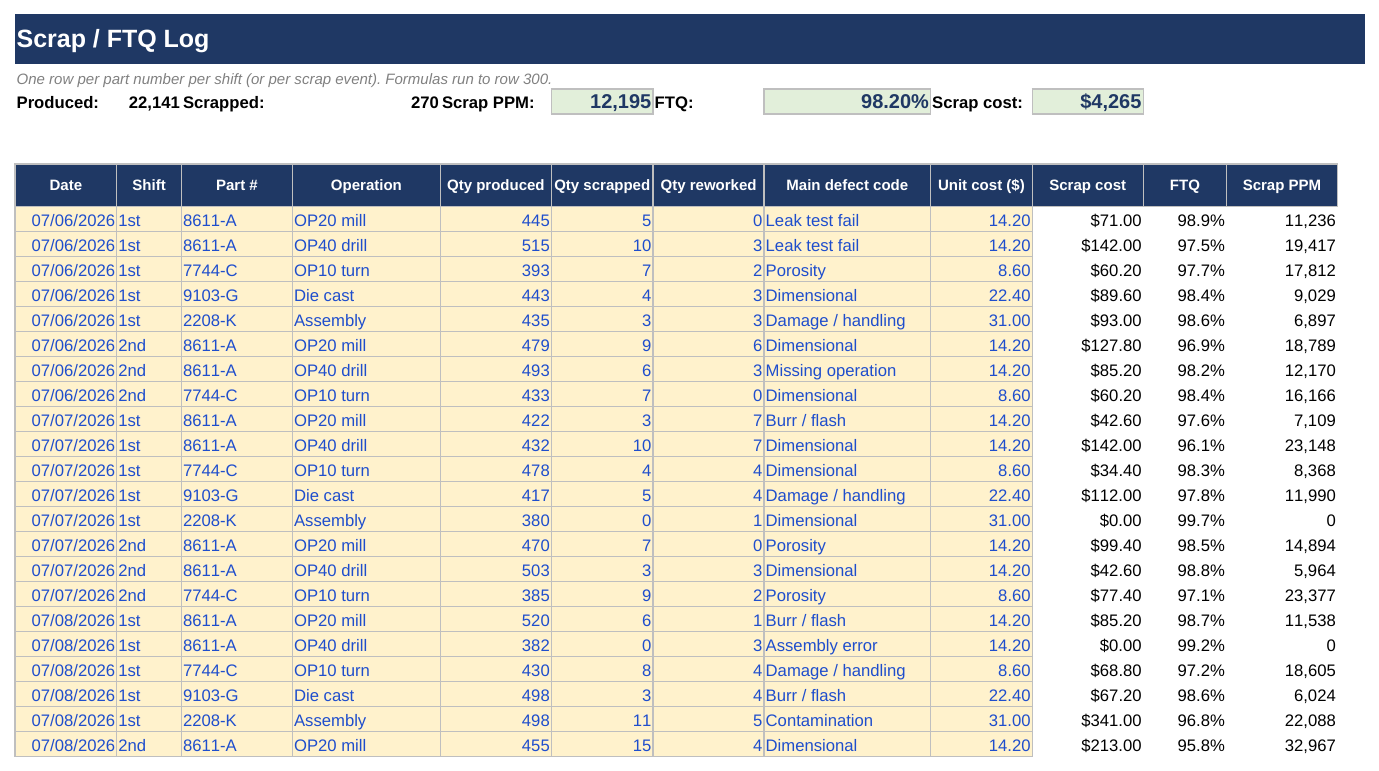Click qty produced value 393
Image resolution: width=1379 pixels, height=771 pixels.
[496, 270]
